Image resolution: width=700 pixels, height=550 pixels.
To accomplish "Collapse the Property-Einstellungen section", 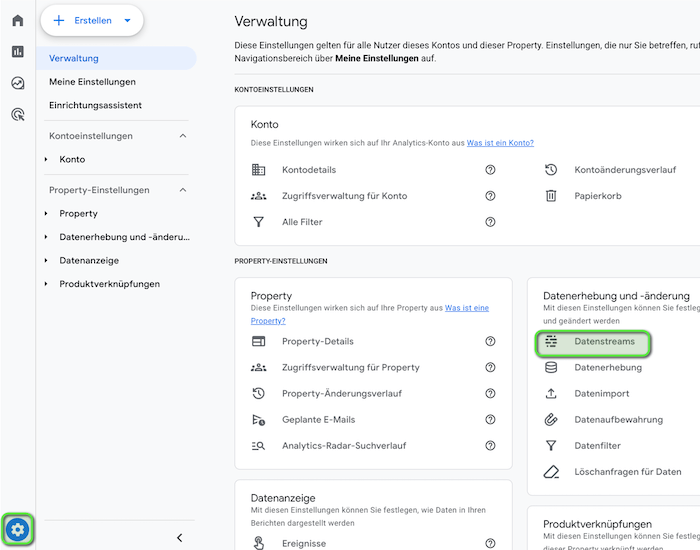I will click(182, 190).
